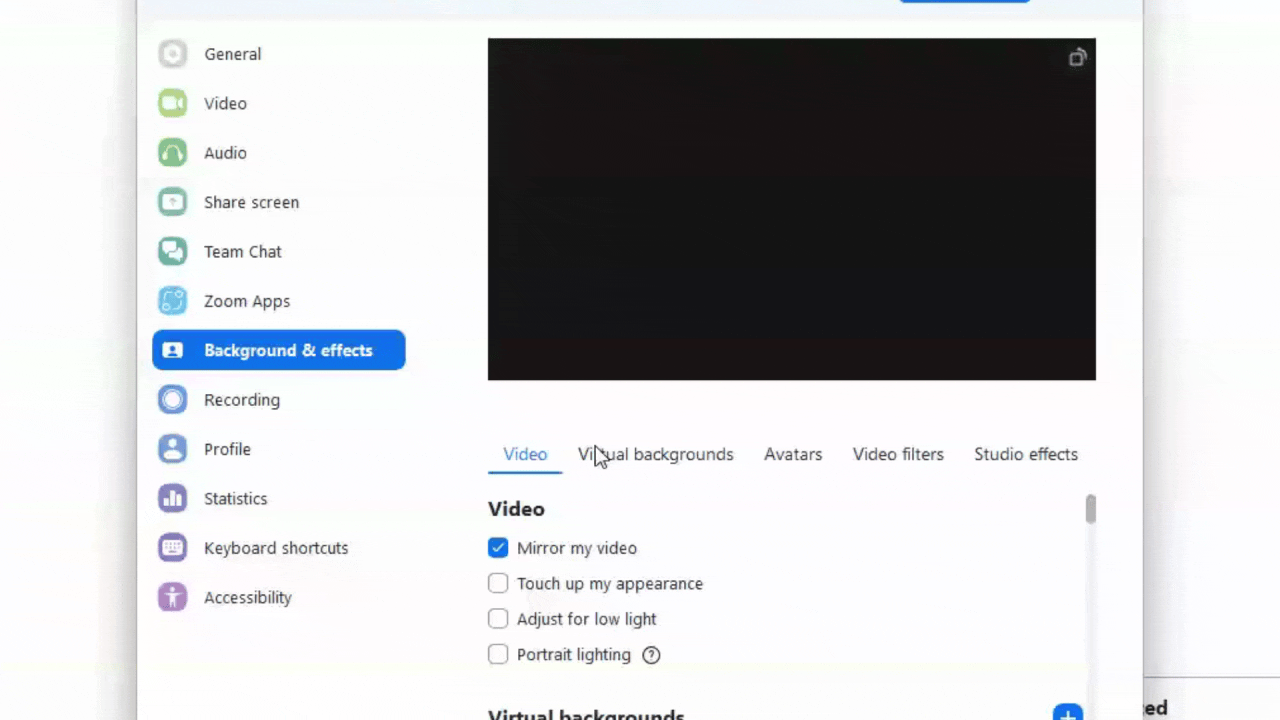Select the Accessibility icon

coord(172,597)
